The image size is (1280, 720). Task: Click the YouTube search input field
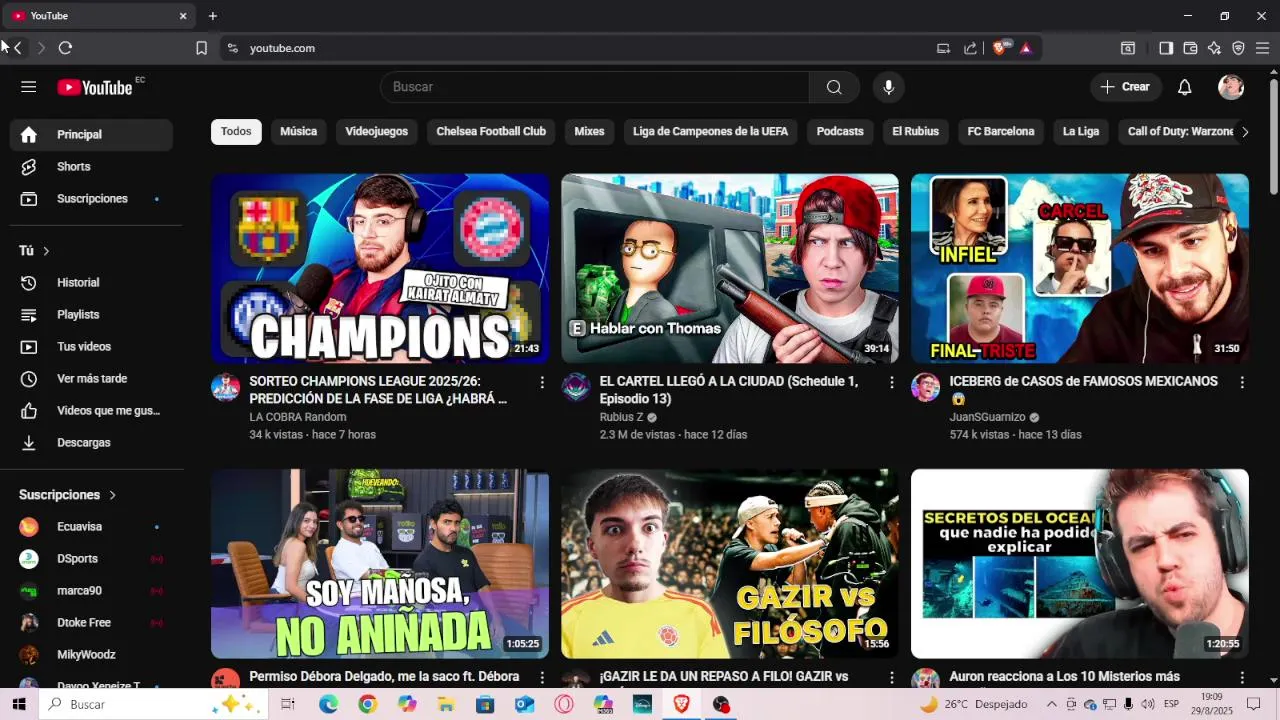click(595, 87)
